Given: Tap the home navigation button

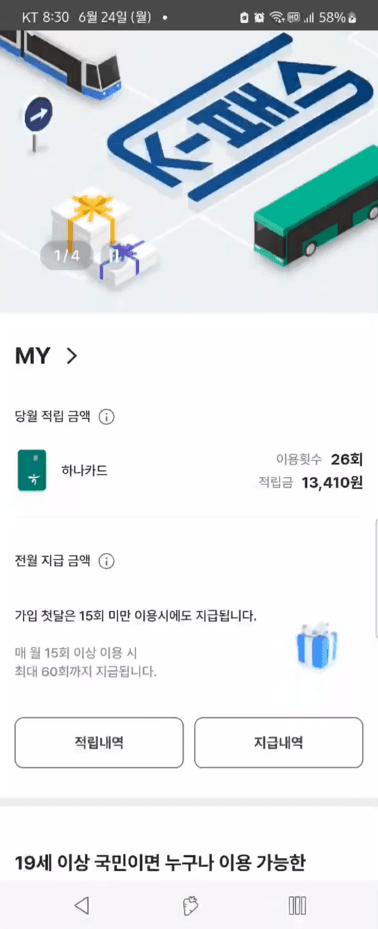Looking at the screenshot, I should coord(190,905).
